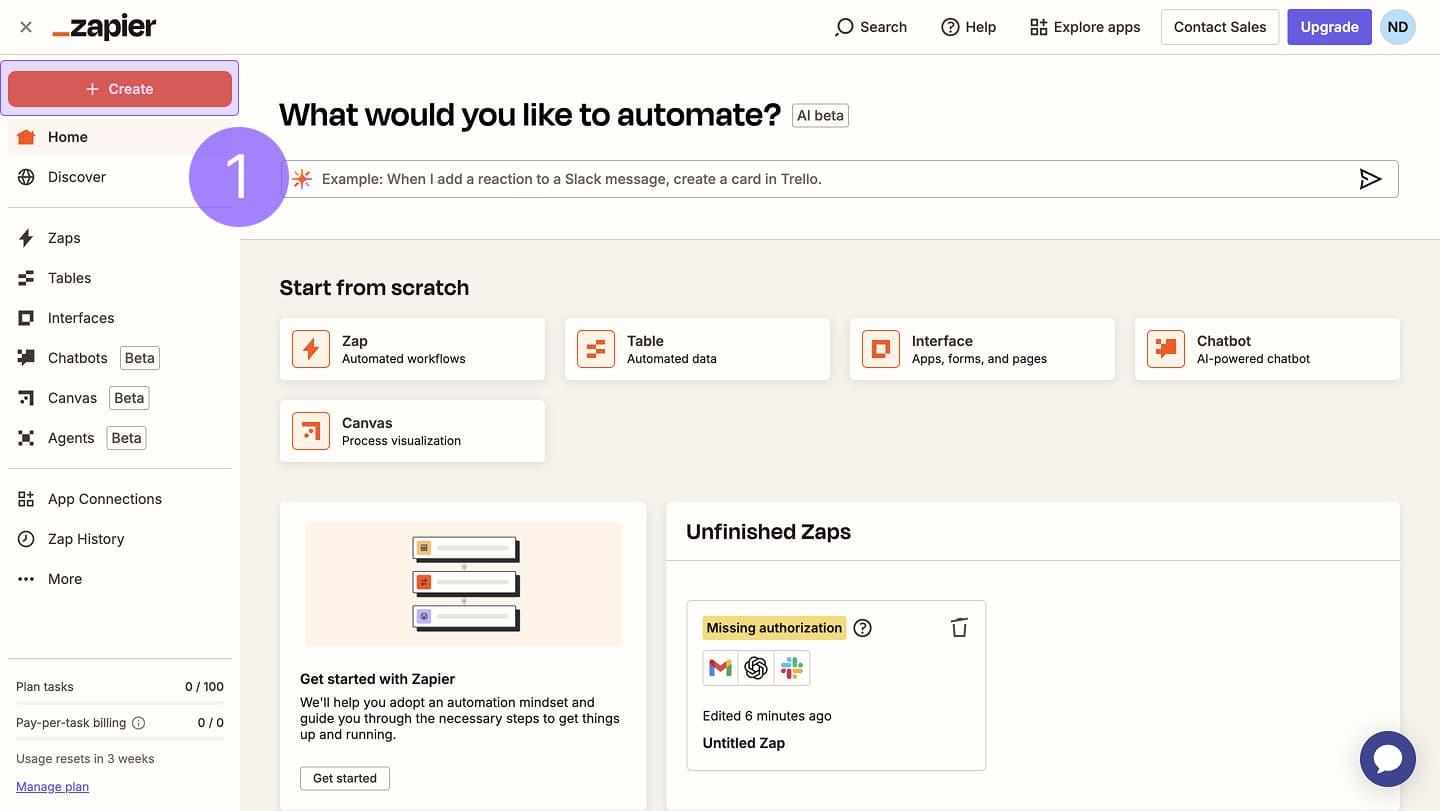Viewport: 1440px width, 811px height.
Task: Click the Plan tasks usage bar
Action: (x=120, y=703)
